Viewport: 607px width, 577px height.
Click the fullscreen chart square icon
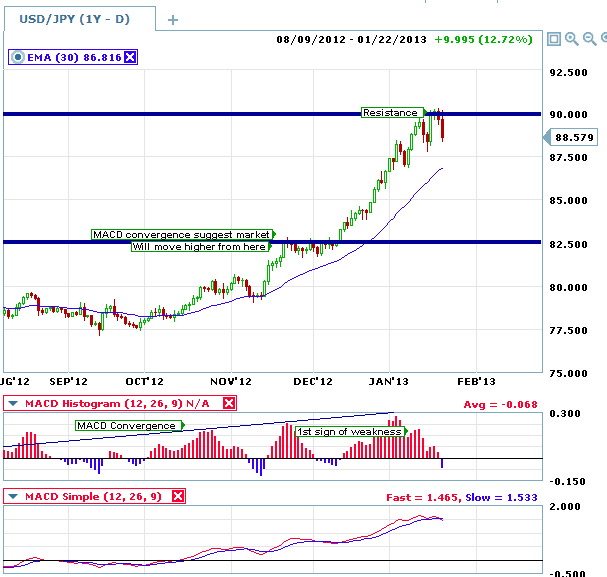[x=554, y=39]
